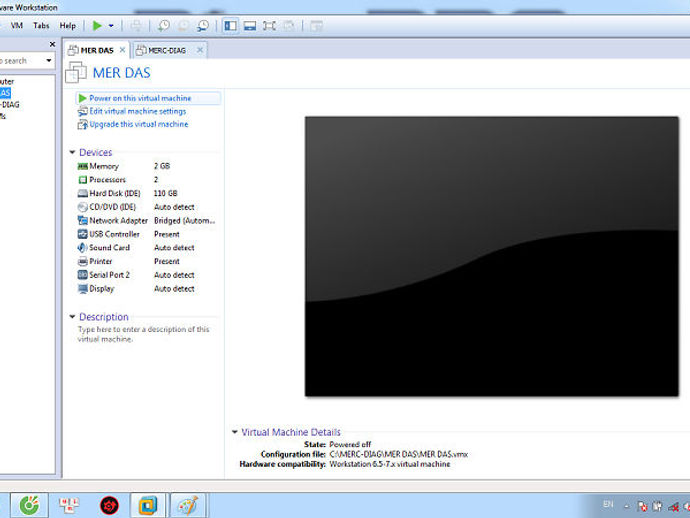Viewport: 690px width, 518px height.
Task: Open the power options dropdown arrow
Action: pos(111,26)
